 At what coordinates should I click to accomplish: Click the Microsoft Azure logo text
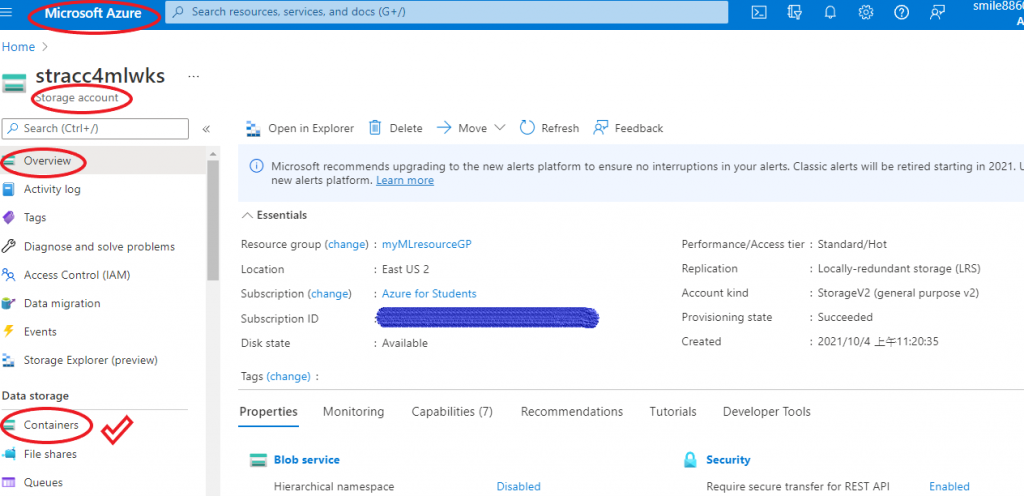(x=93, y=13)
